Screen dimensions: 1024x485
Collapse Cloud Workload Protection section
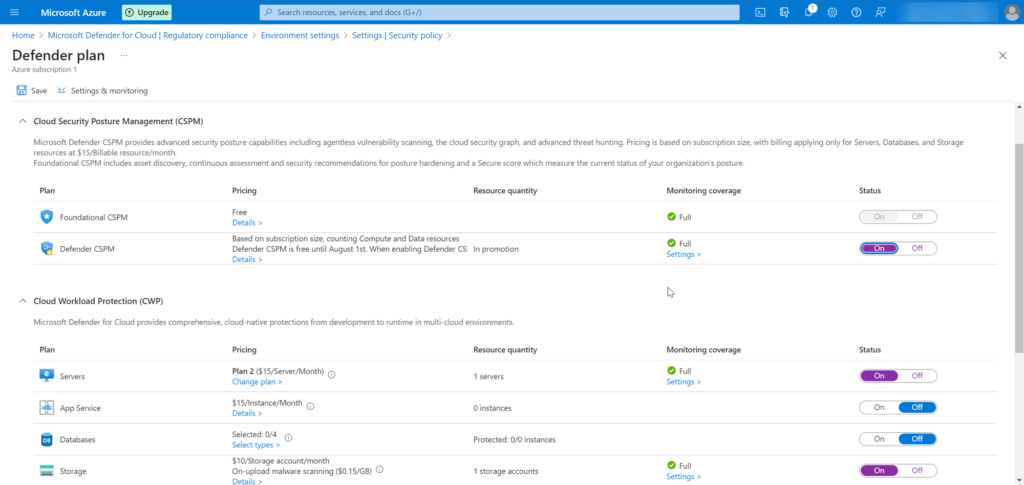pyautogui.click(x=22, y=301)
